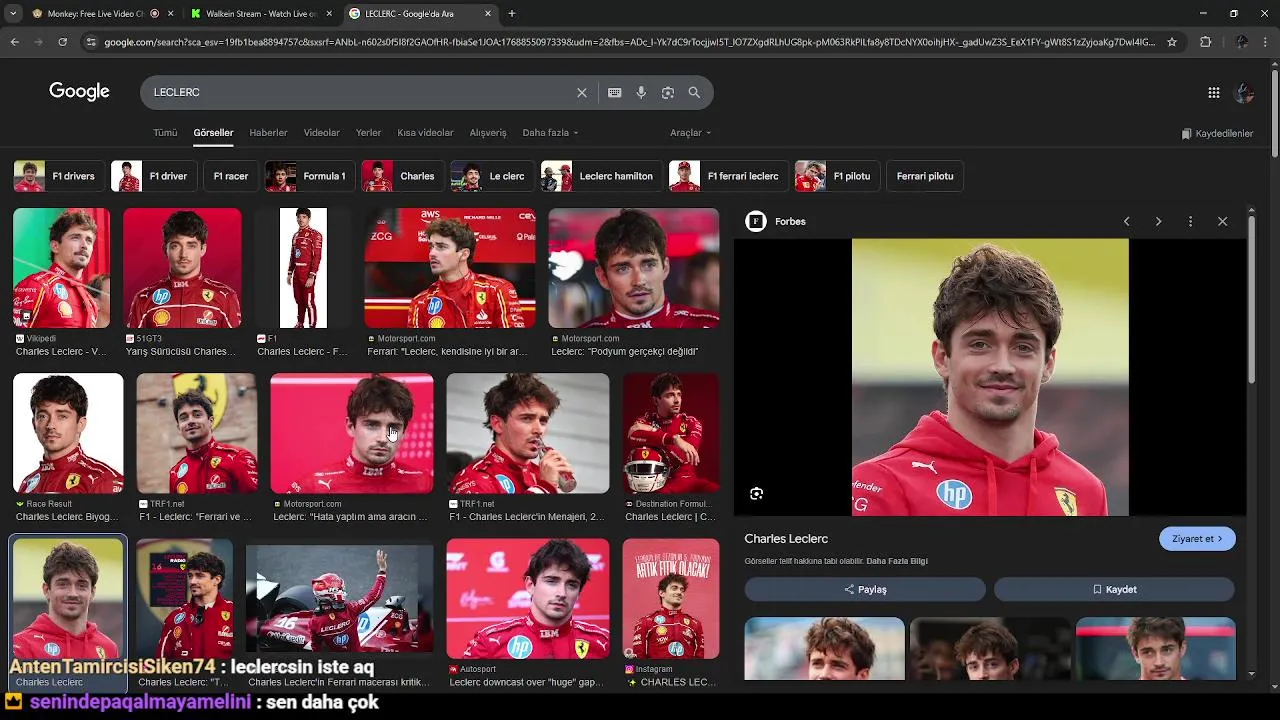Filter by Ferrari pilotu chip

[x=925, y=176]
